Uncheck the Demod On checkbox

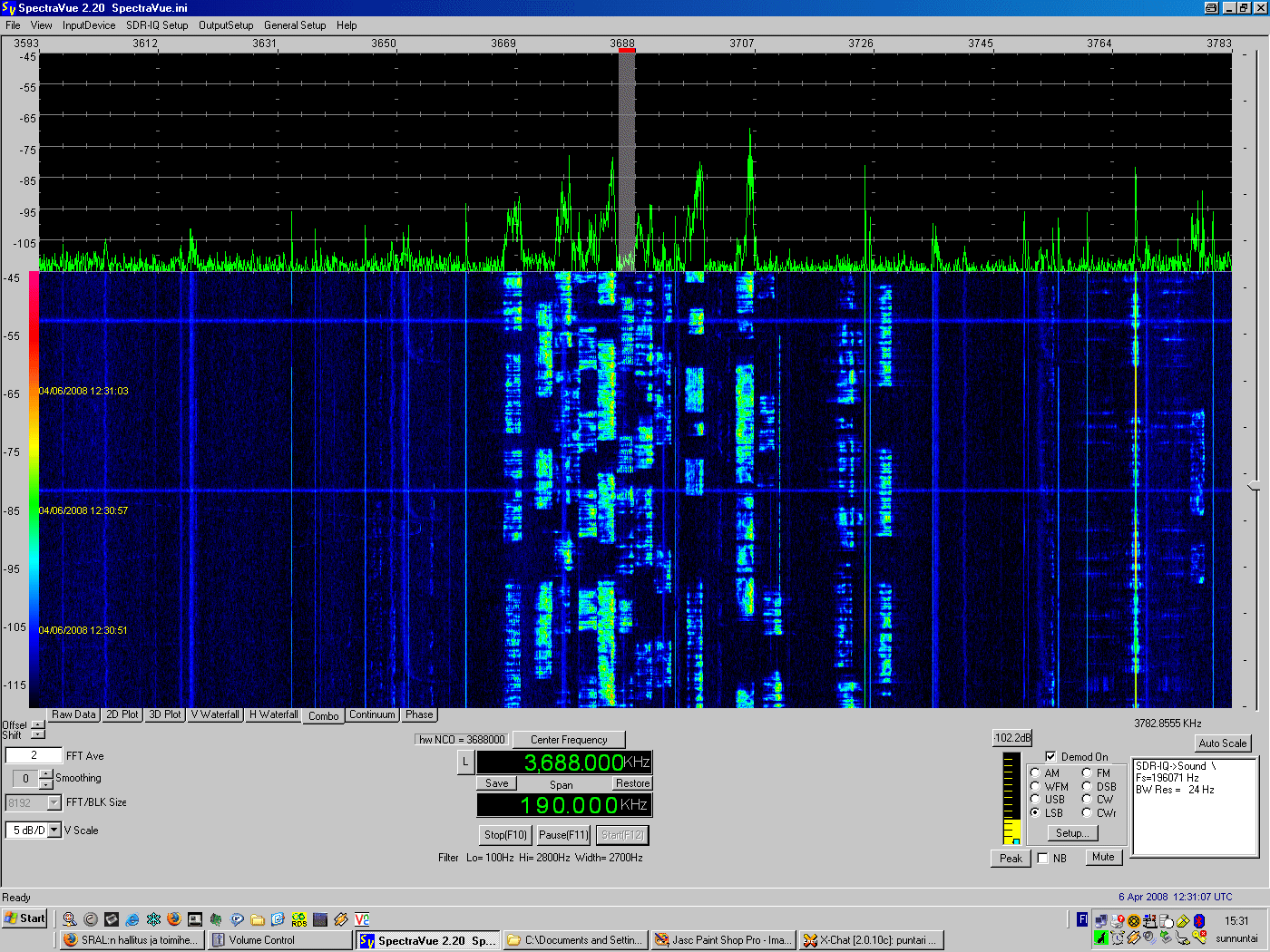point(1050,756)
